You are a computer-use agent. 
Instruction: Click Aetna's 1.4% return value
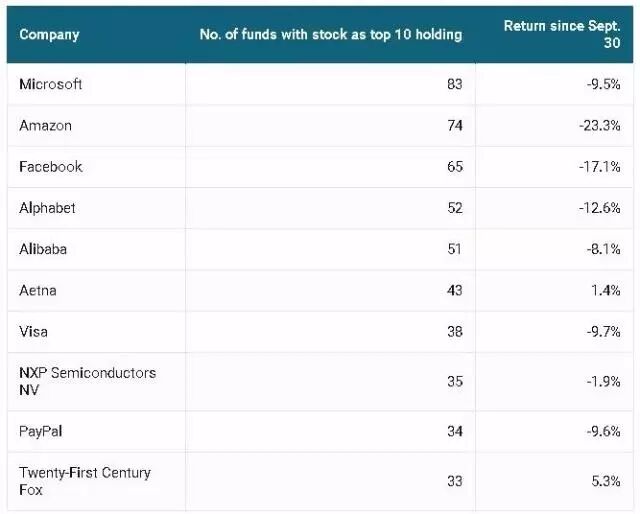pyautogui.click(x=606, y=290)
